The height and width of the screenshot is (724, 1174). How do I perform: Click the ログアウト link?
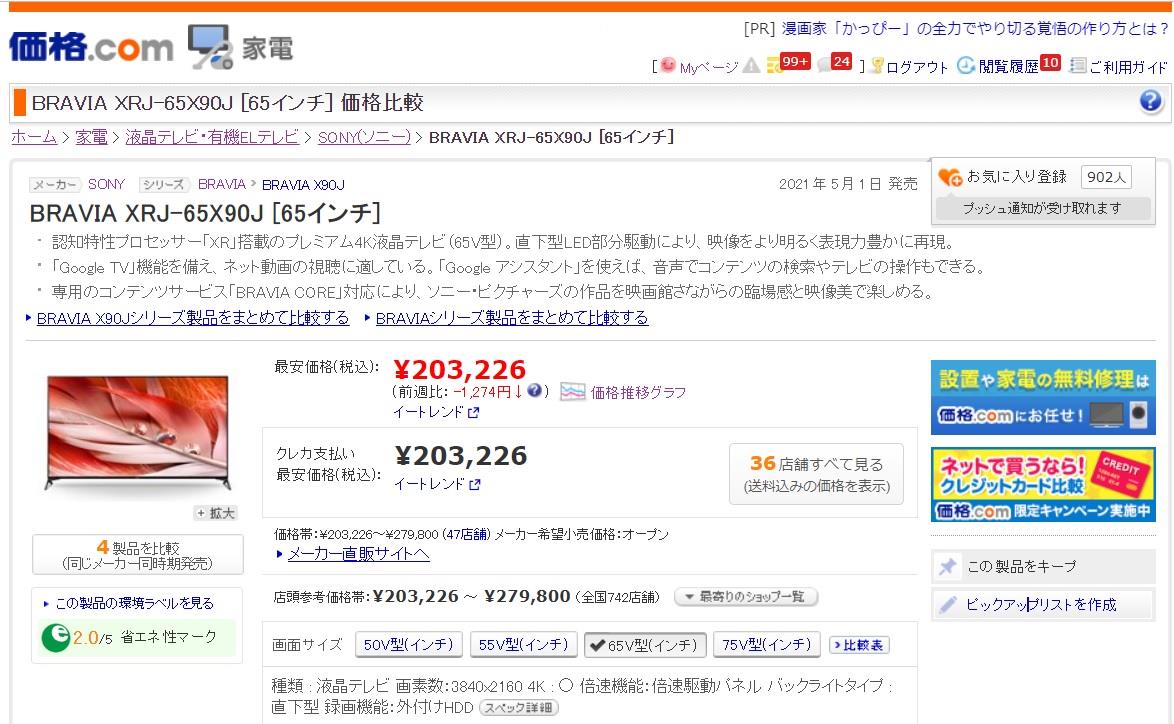point(917,67)
